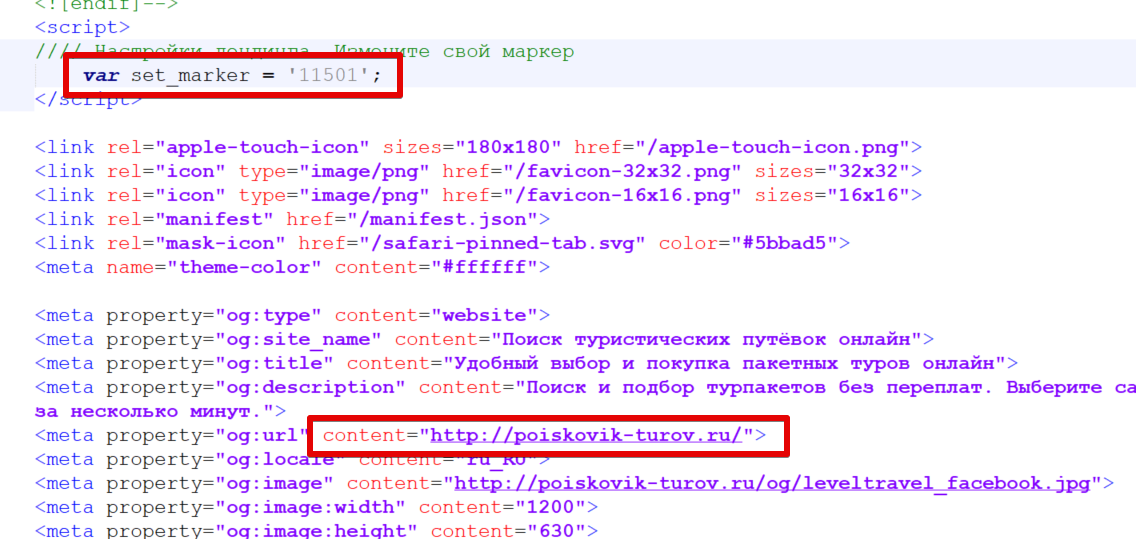
Task: Click the "og:type" property value
Action: tap(269, 315)
